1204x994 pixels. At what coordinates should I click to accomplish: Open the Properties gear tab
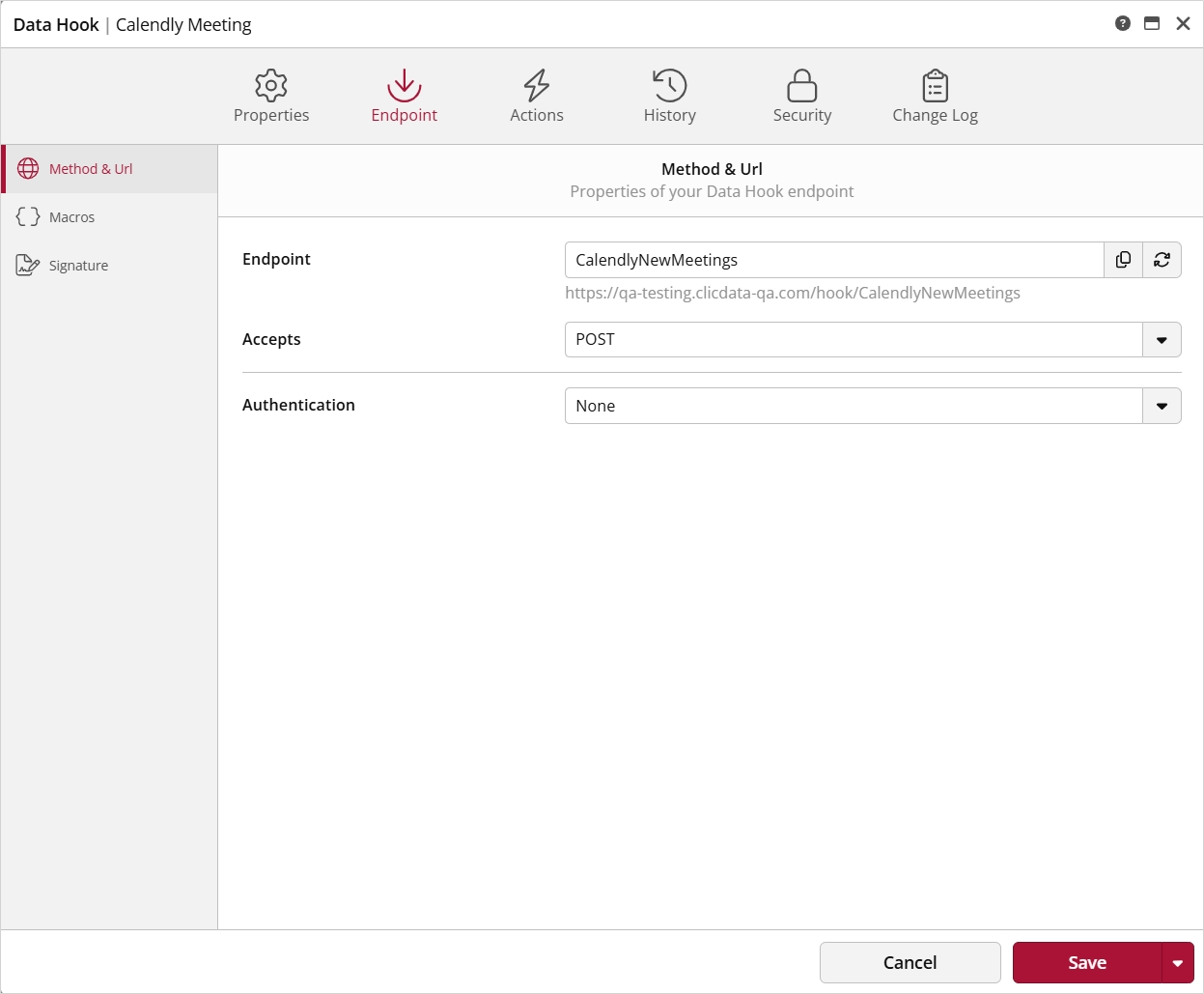pos(271,97)
